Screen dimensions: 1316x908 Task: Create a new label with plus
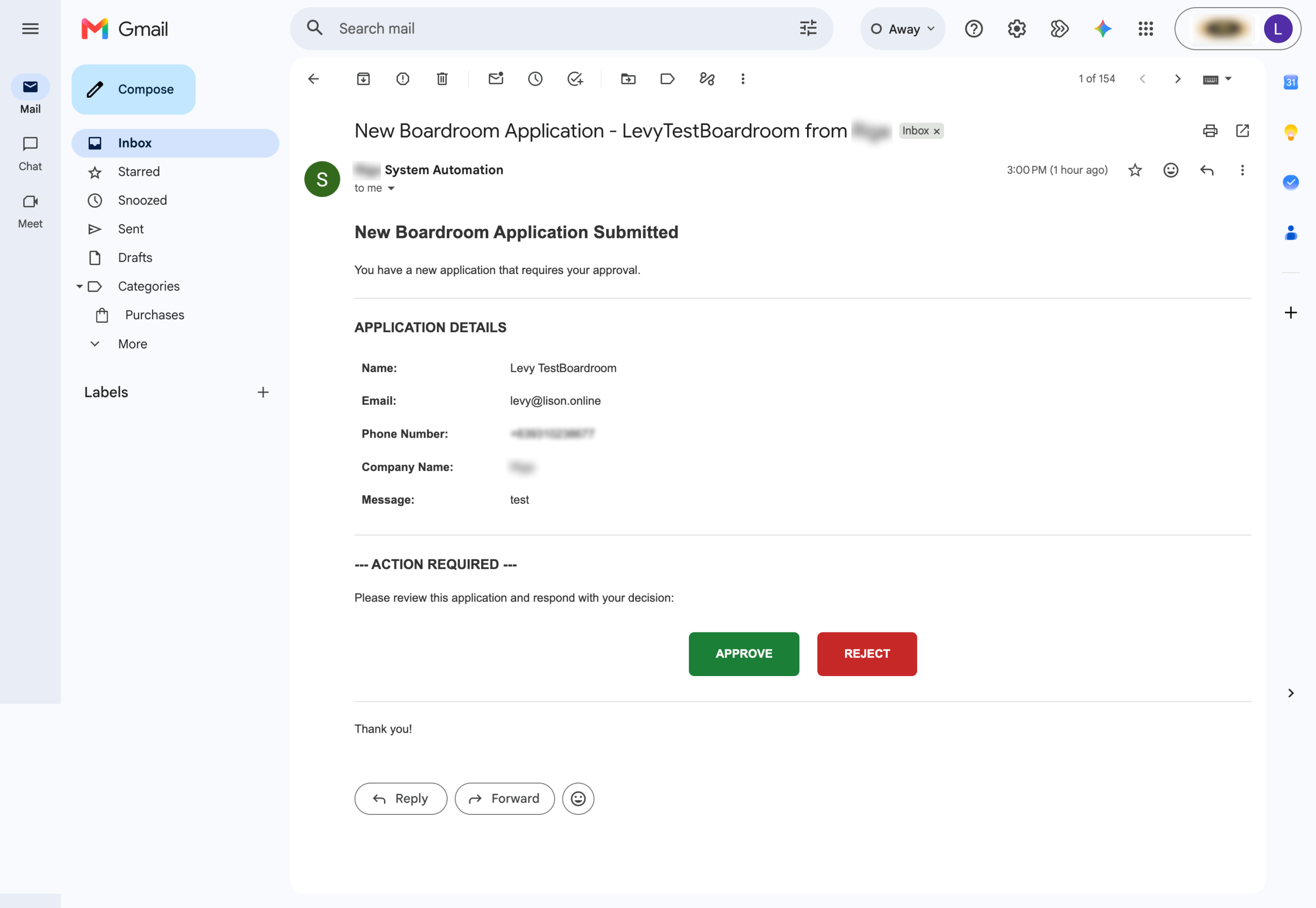click(x=263, y=392)
